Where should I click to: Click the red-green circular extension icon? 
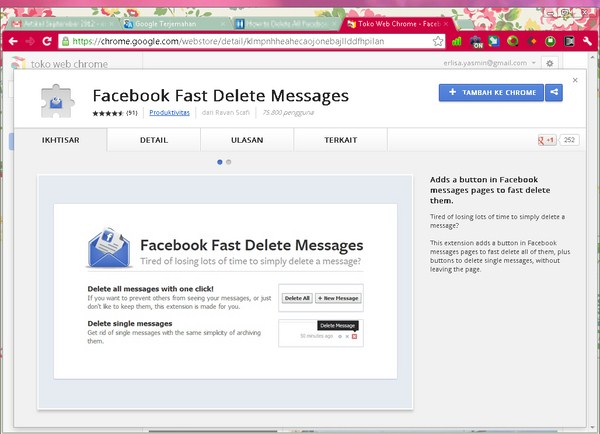pyautogui.click(x=513, y=41)
